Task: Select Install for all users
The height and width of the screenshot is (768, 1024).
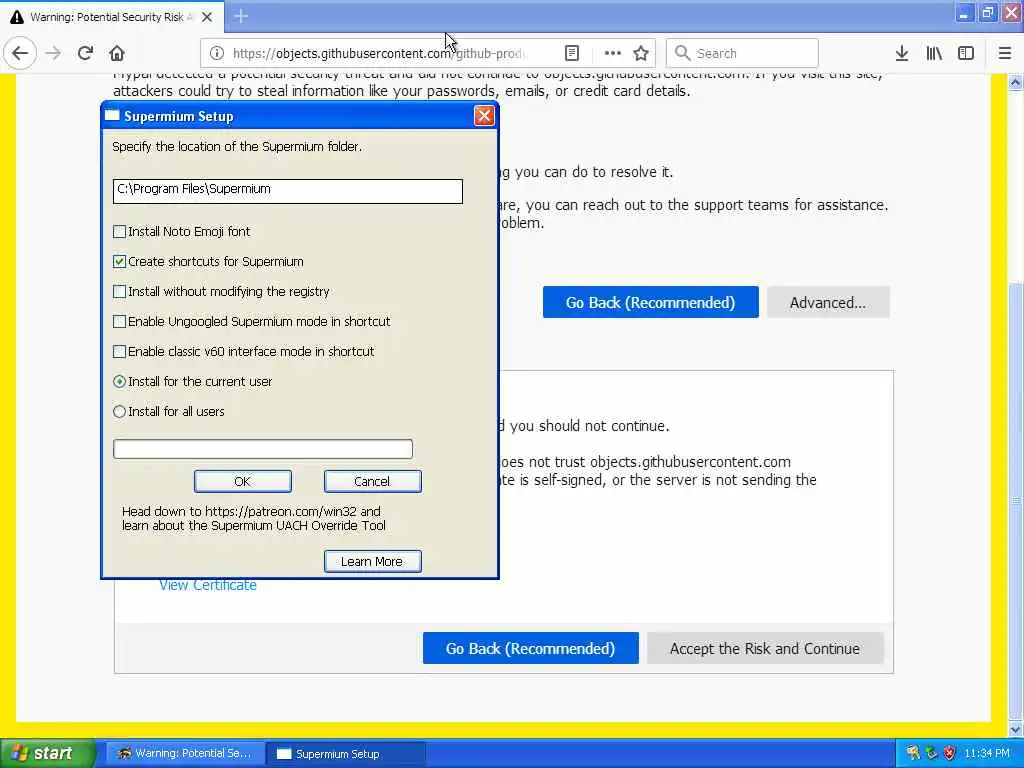Action: [120, 411]
